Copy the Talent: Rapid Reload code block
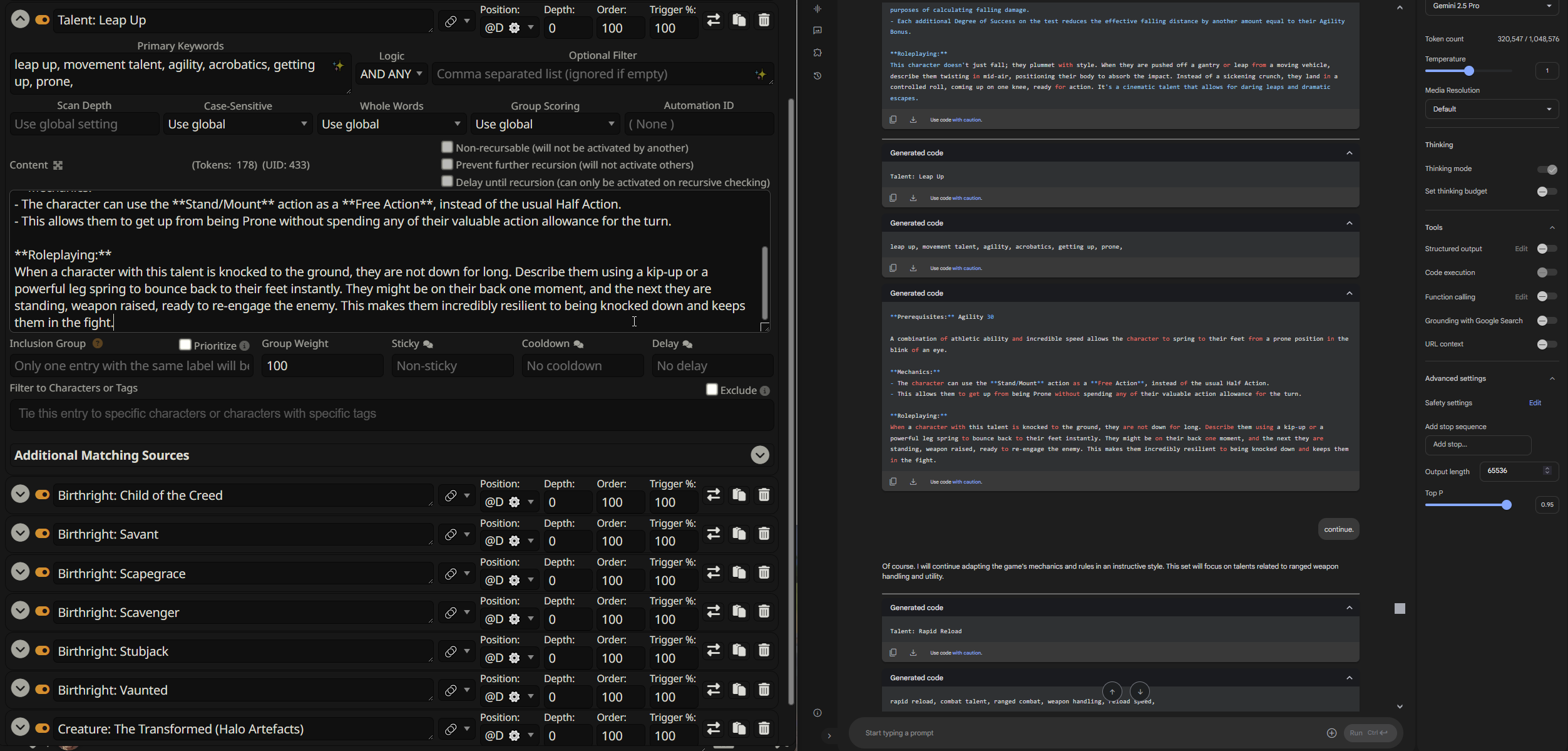Screen dimensions: 1568x751 point(893,653)
